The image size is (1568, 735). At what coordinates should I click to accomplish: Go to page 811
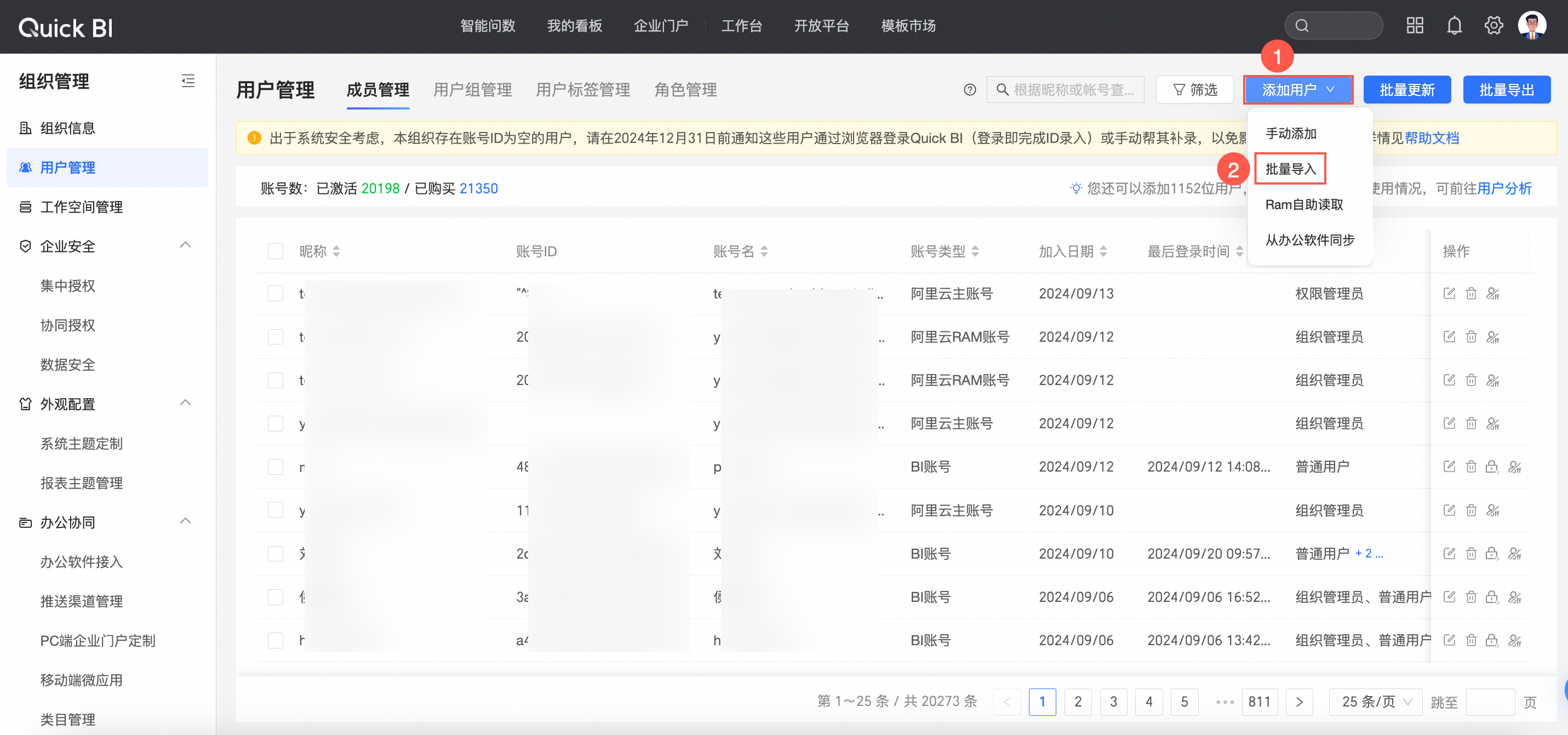click(x=1260, y=702)
